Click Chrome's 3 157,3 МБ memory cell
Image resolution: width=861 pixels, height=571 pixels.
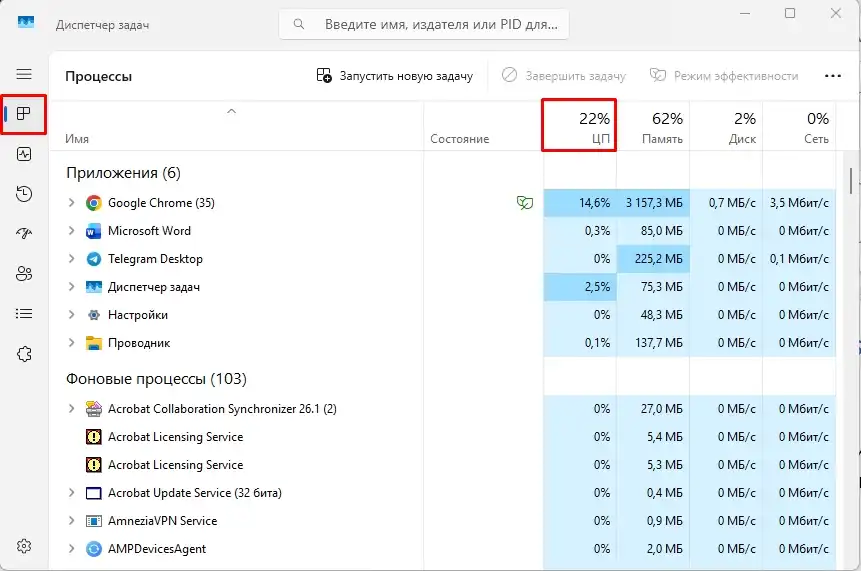coord(653,203)
